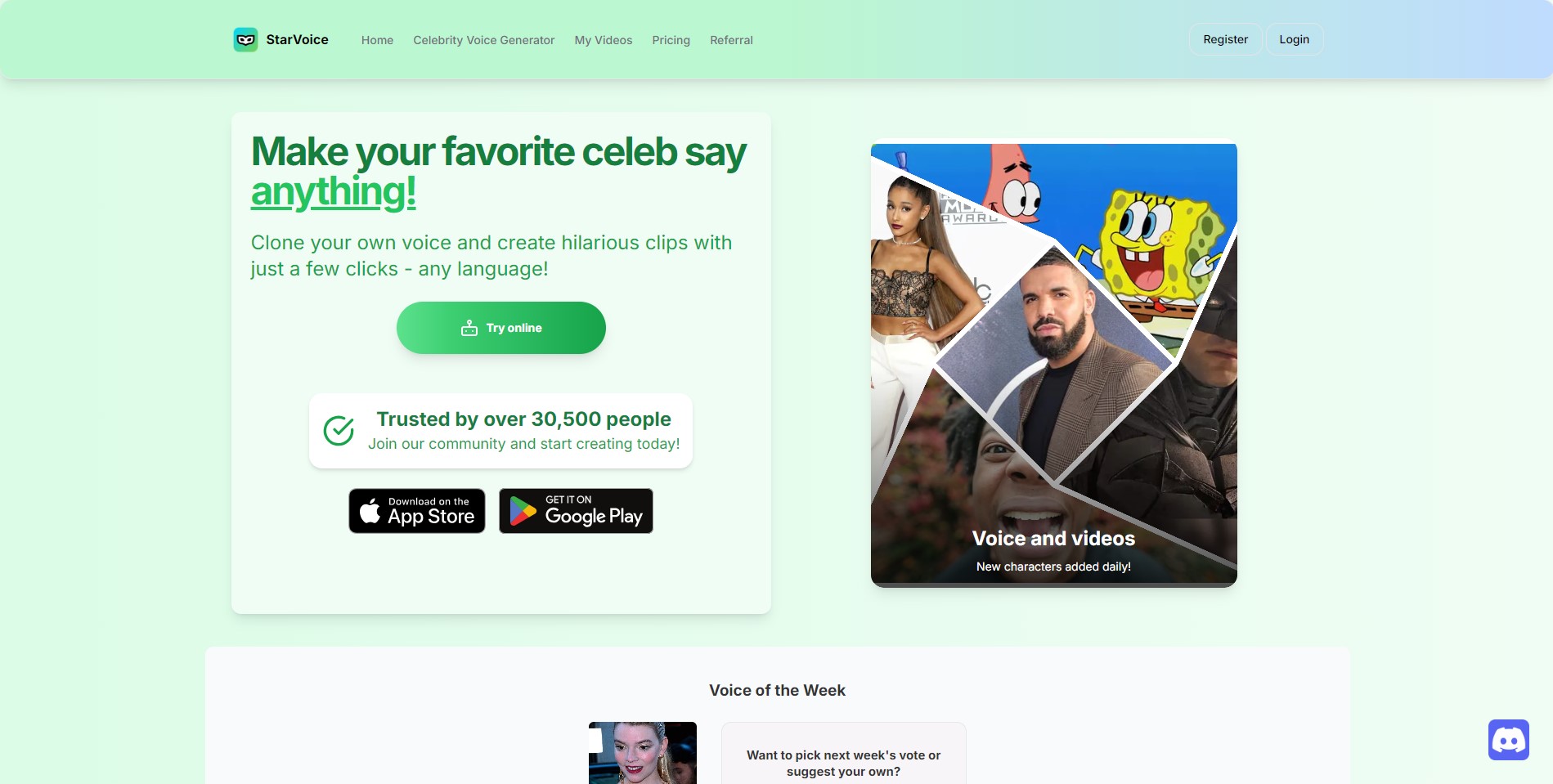Click the Google Play triangle logo
This screenshot has height=784, width=1553.
point(523,511)
